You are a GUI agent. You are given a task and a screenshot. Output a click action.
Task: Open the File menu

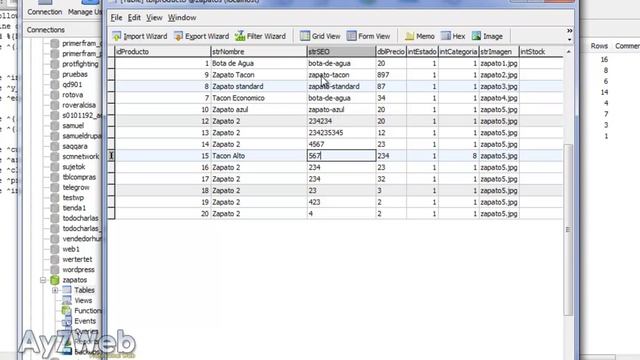point(116,18)
